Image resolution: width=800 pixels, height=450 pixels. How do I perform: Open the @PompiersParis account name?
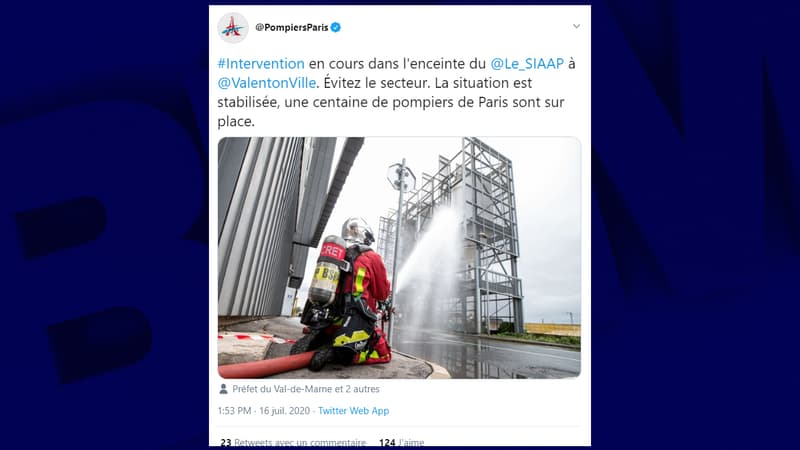point(292,28)
